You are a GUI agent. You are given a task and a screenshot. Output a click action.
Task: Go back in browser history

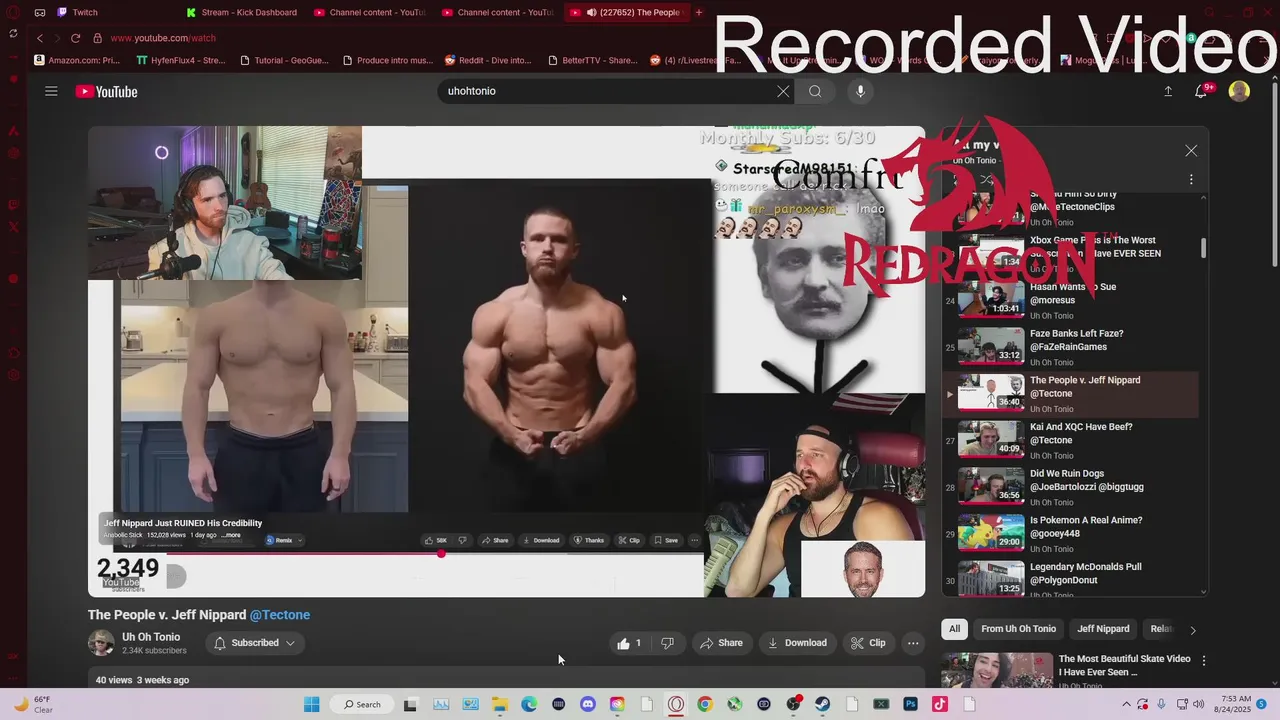tap(39, 38)
